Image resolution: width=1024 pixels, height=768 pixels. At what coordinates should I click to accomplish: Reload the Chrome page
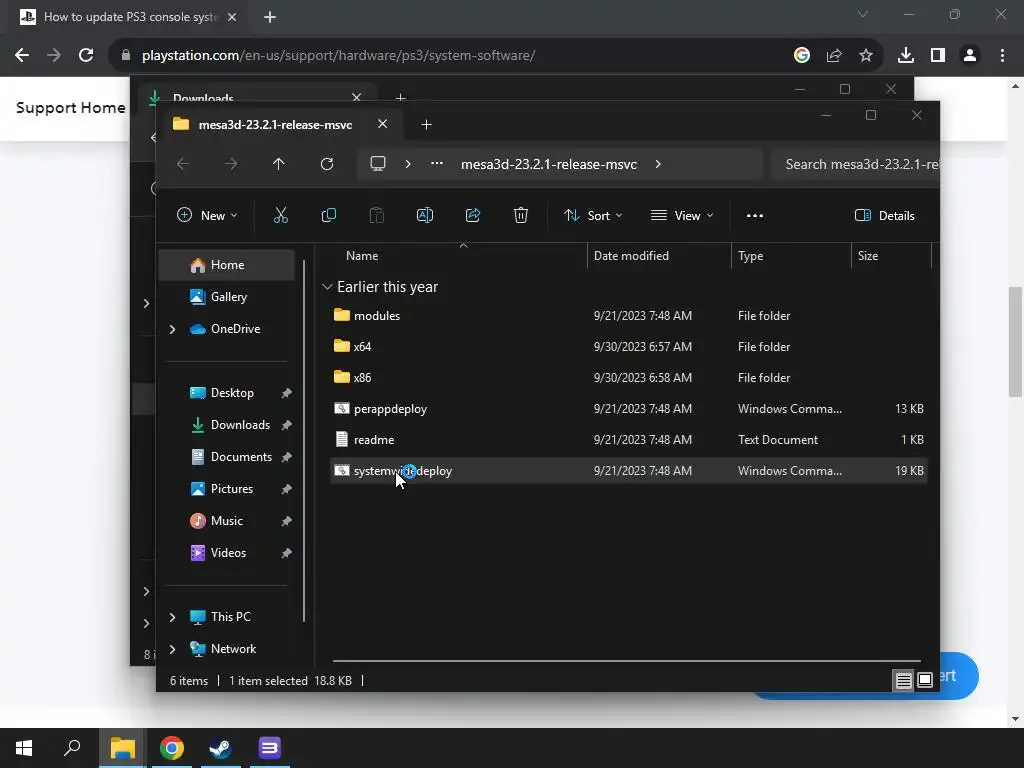click(x=86, y=56)
